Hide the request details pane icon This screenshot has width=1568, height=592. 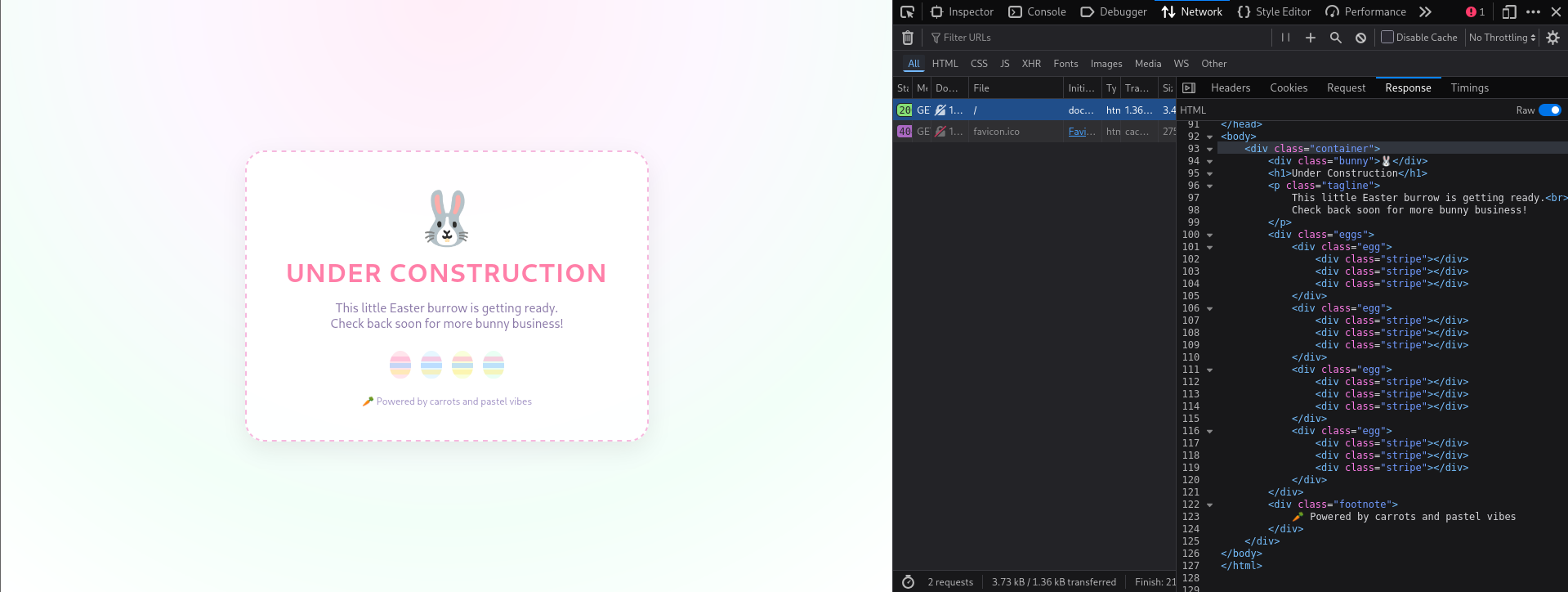[x=1189, y=88]
